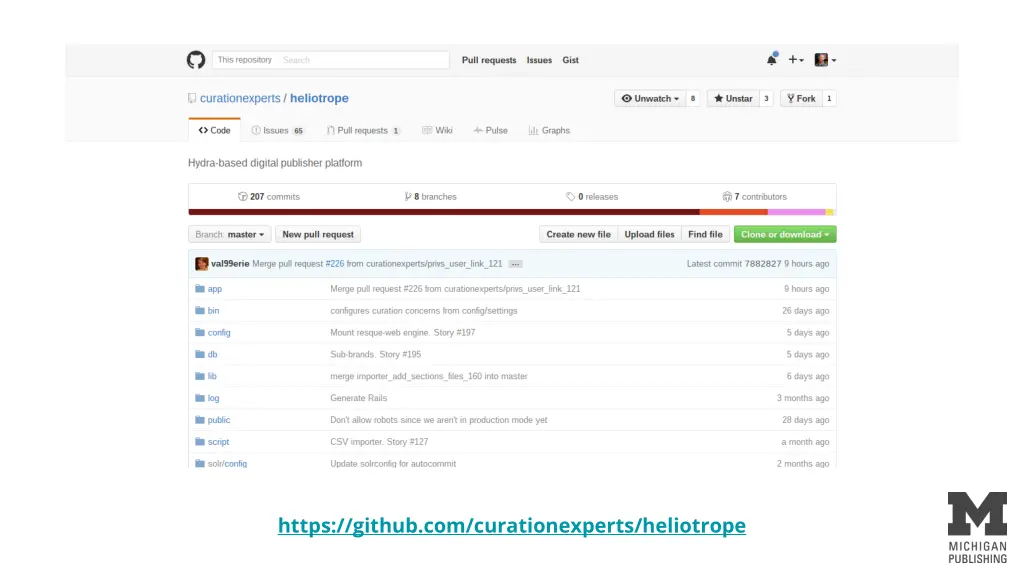Click the fork count 1
The height and width of the screenshot is (576, 1024).
pyautogui.click(x=829, y=99)
